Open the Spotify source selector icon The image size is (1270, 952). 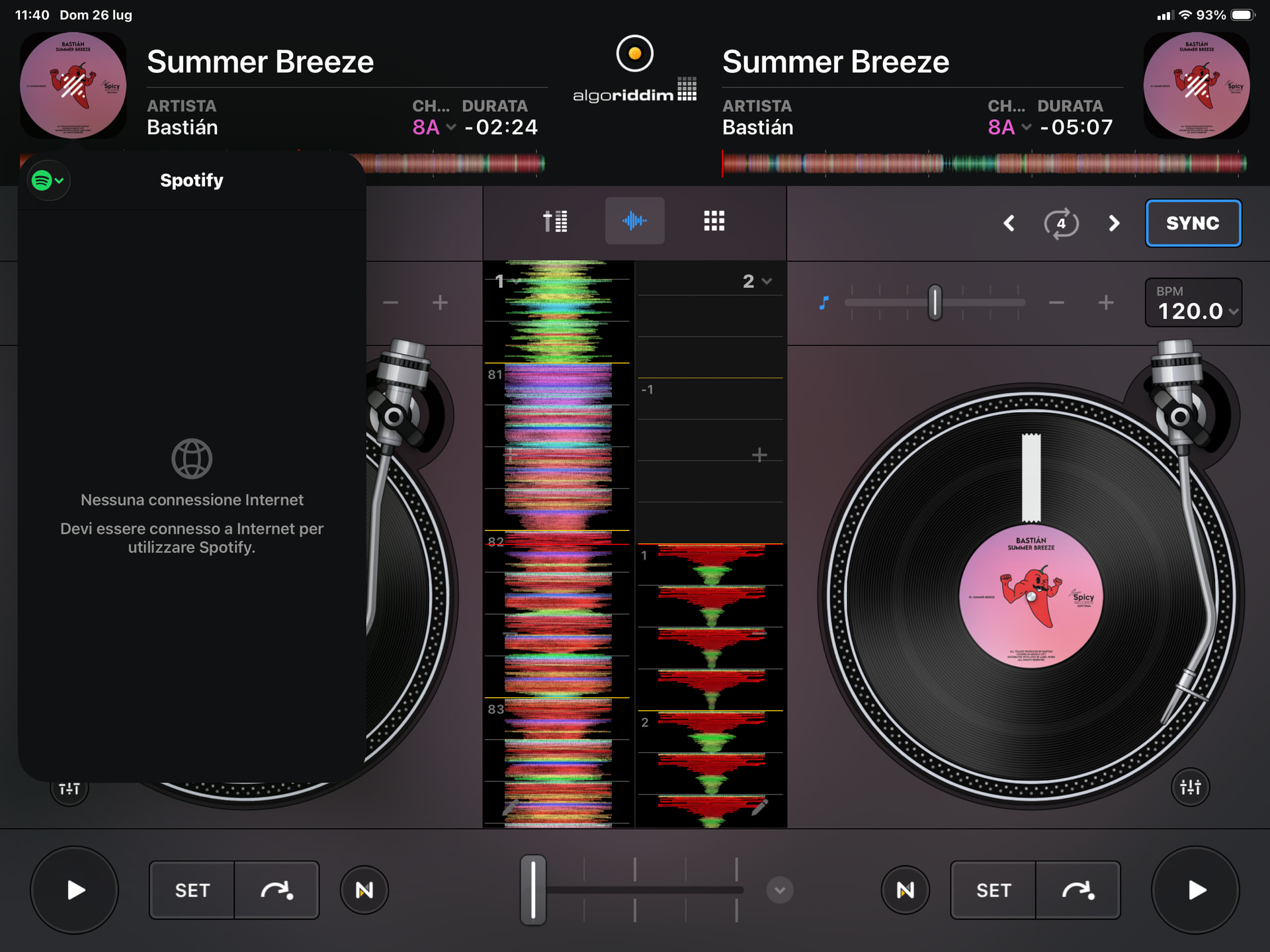click(48, 180)
